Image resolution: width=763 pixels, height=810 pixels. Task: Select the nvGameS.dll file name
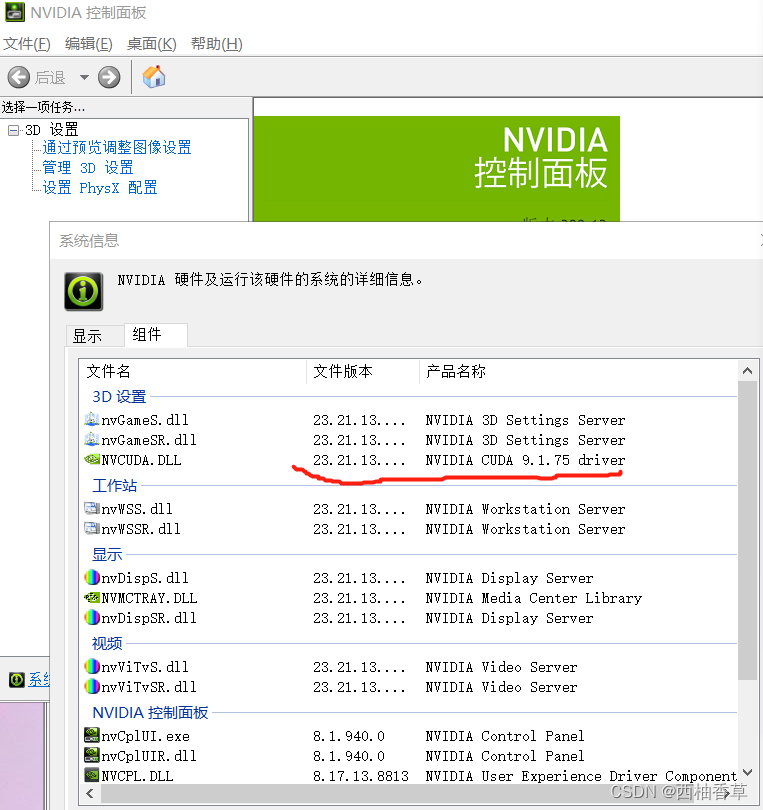145,420
